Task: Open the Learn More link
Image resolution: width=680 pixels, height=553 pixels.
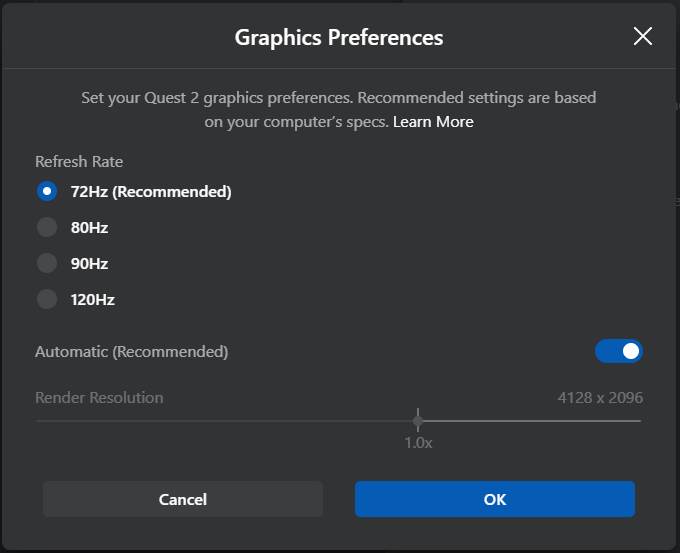Action: [433, 122]
